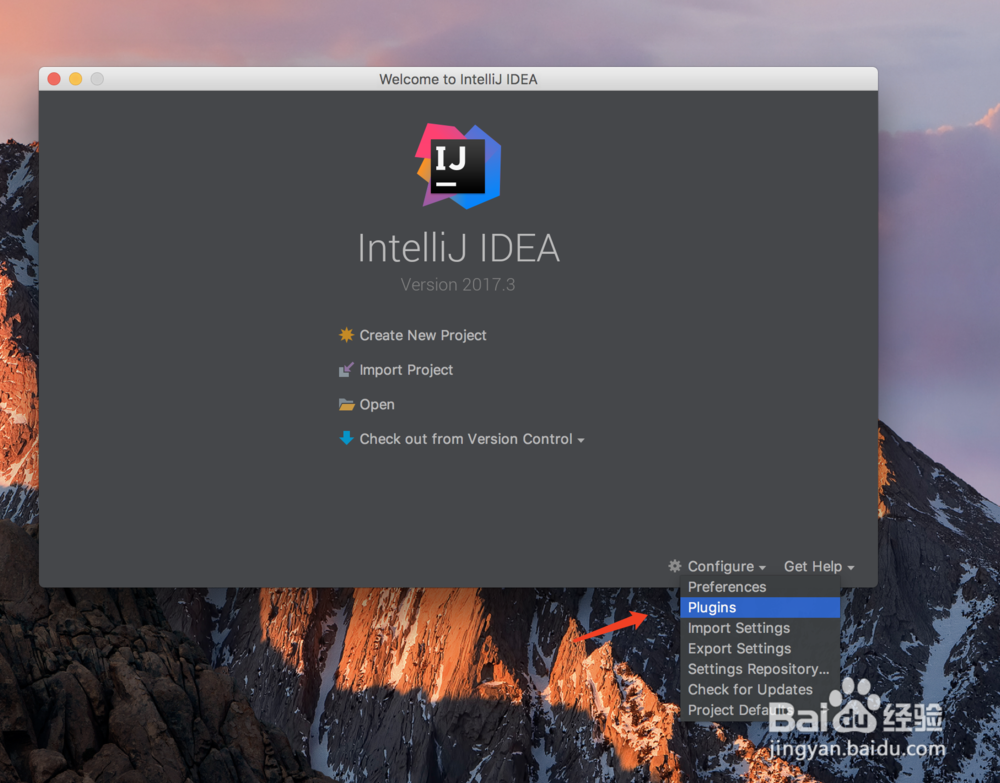Click the arrow next to Configure
This screenshot has width=1000, height=783.
coord(762,567)
